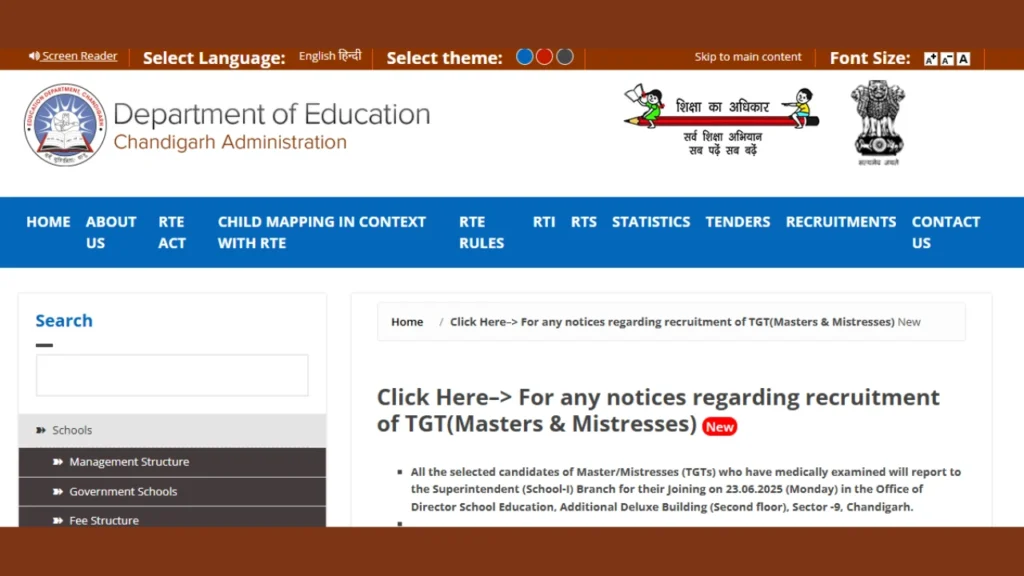Viewport: 1024px width, 576px height.
Task: Select the blue theme swatch
Action: [x=524, y=56]
